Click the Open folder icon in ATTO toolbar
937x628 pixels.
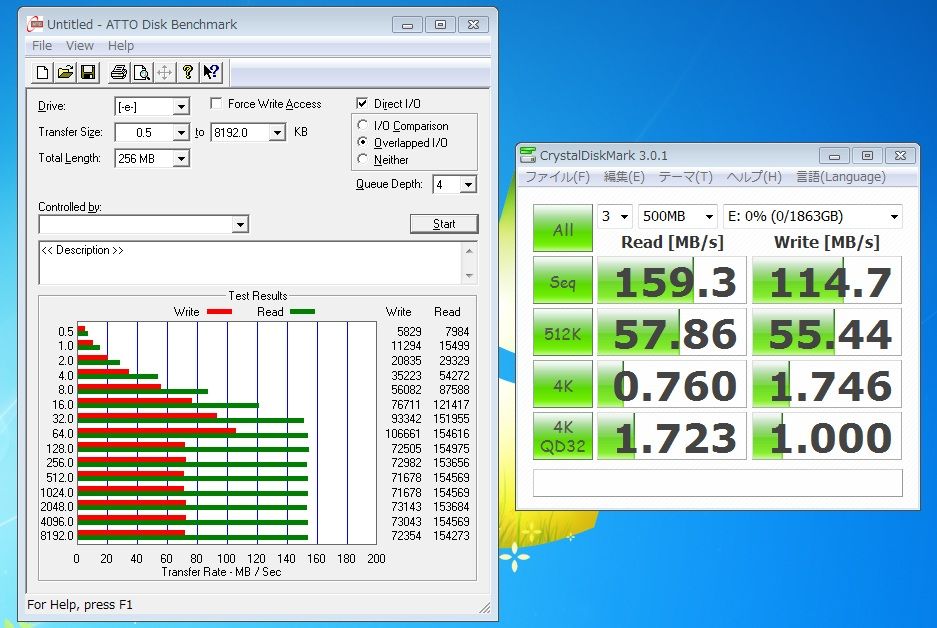click(x=65, y=73)
